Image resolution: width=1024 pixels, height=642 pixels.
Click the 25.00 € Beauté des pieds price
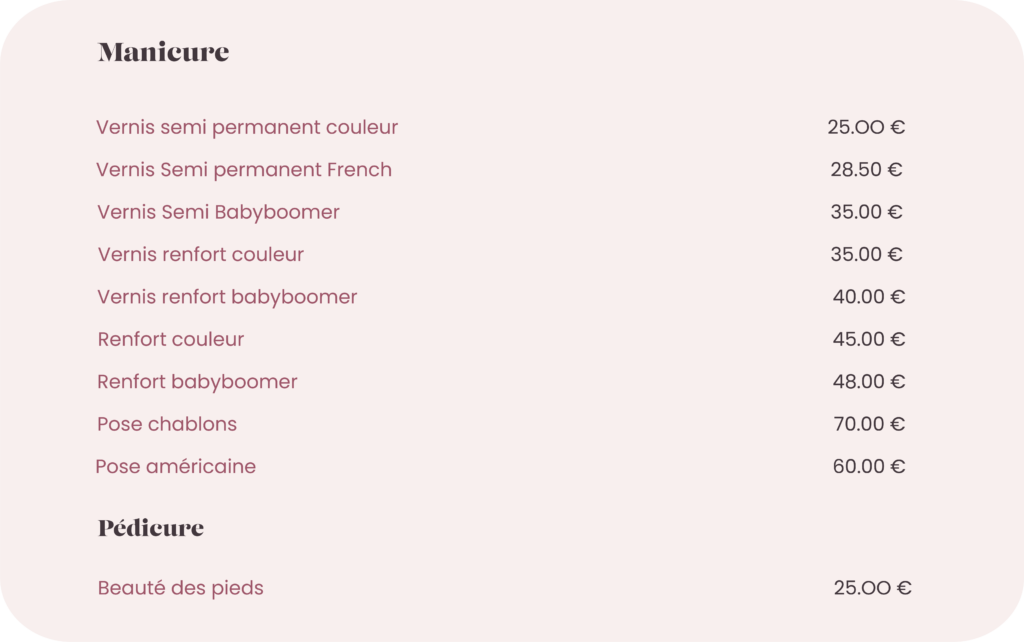872,588
